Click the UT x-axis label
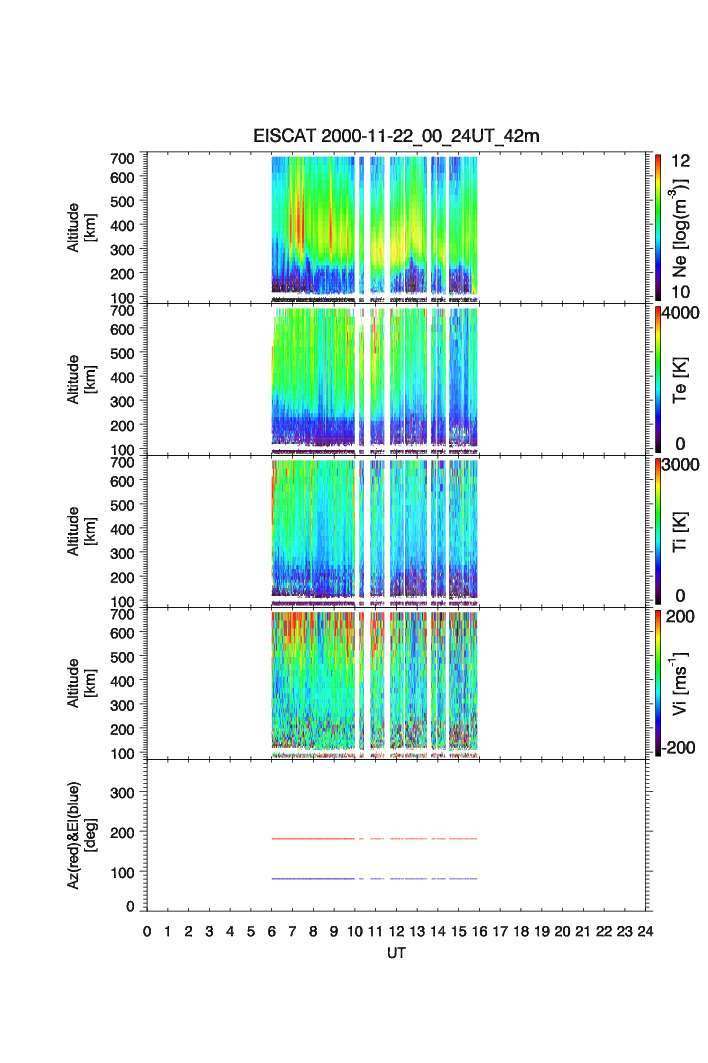Screen dimensions: 708x1063 [396, 954]
